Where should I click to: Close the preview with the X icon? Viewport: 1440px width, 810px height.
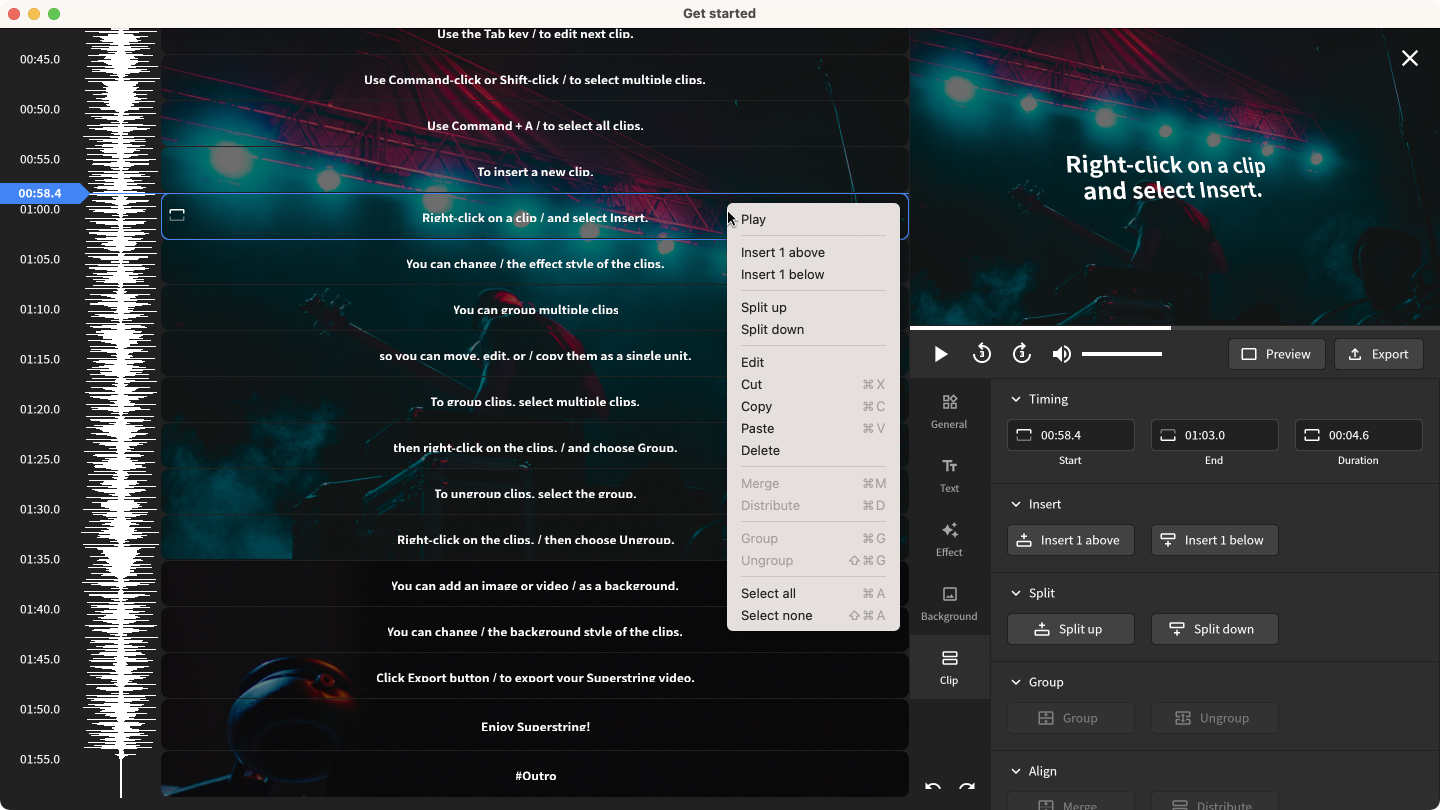(x=1410, y=59)
